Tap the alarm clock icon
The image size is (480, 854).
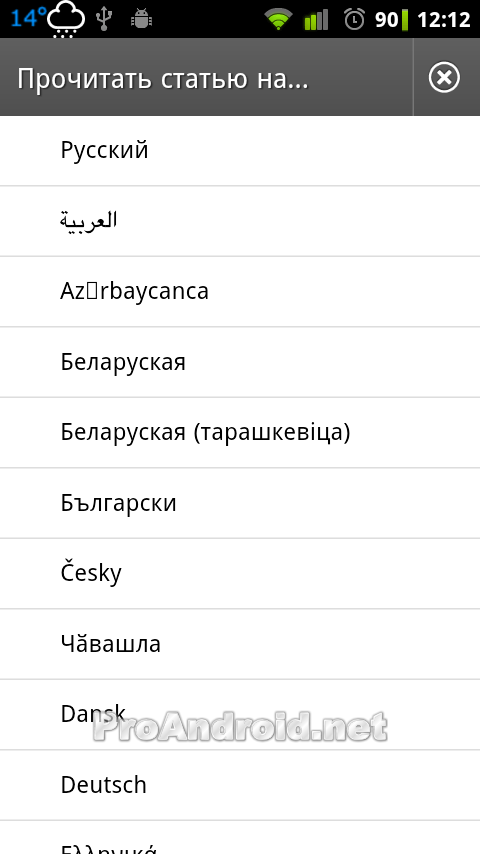(354, 20)
